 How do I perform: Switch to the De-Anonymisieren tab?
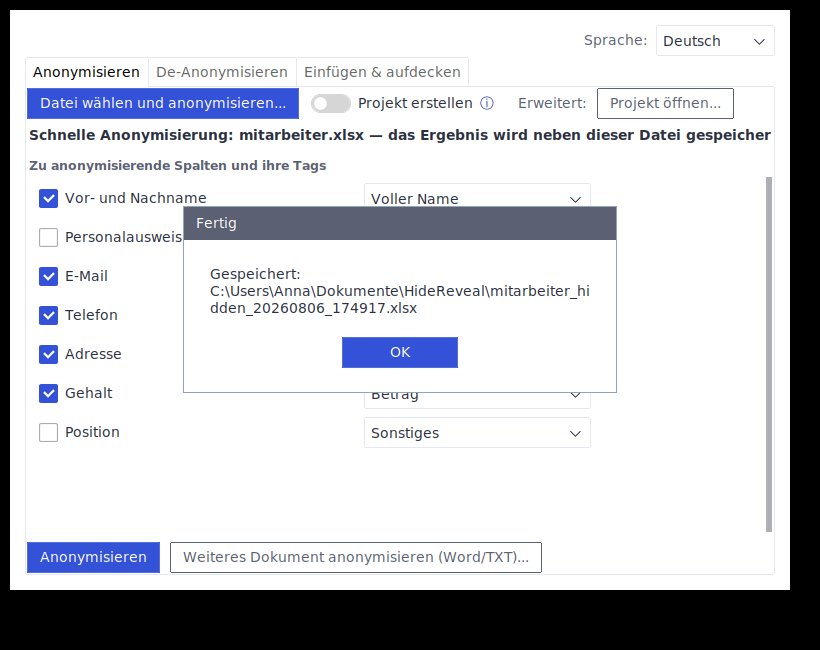click(x=222, y=72)
